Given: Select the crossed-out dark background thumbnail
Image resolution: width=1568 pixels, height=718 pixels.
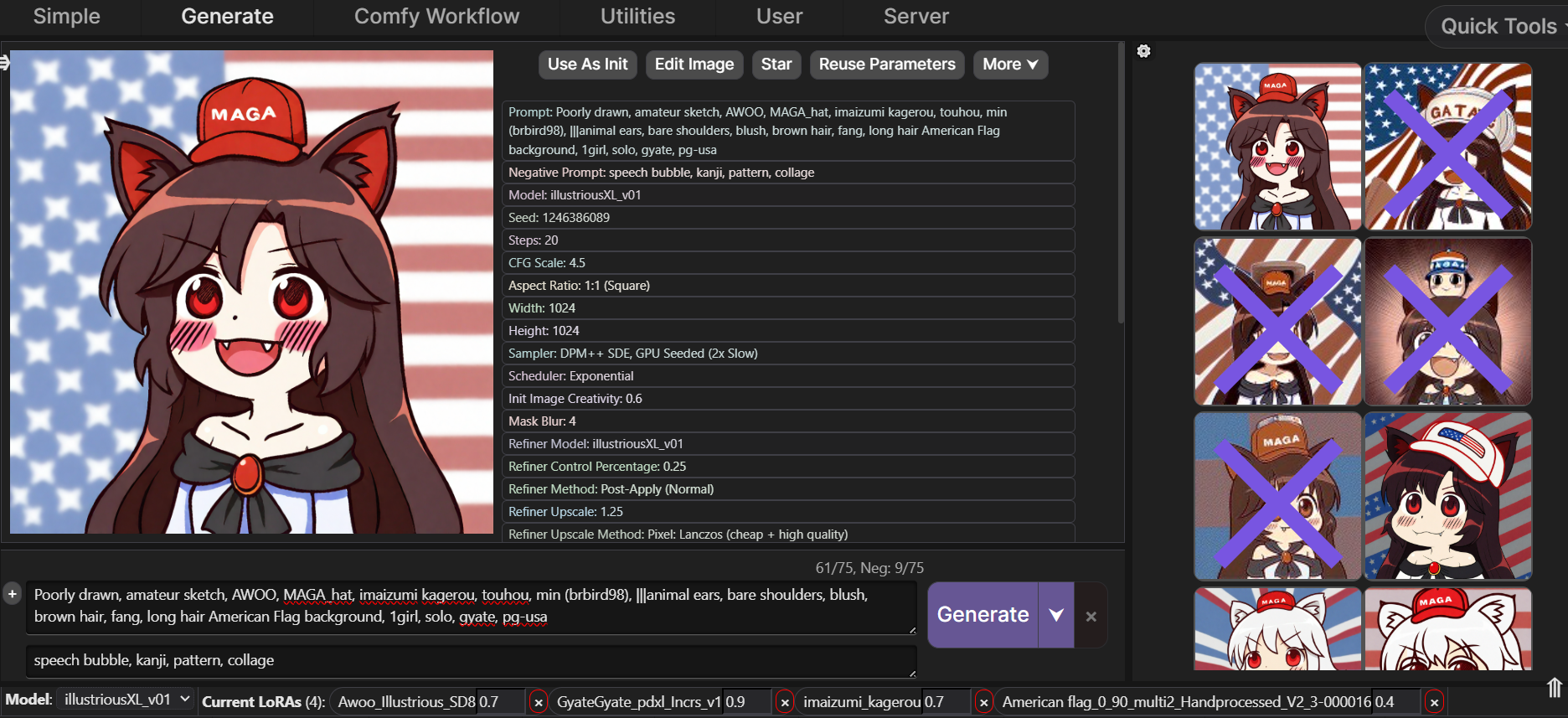Looking at the screenshot, I should (x=1448, y=322).
